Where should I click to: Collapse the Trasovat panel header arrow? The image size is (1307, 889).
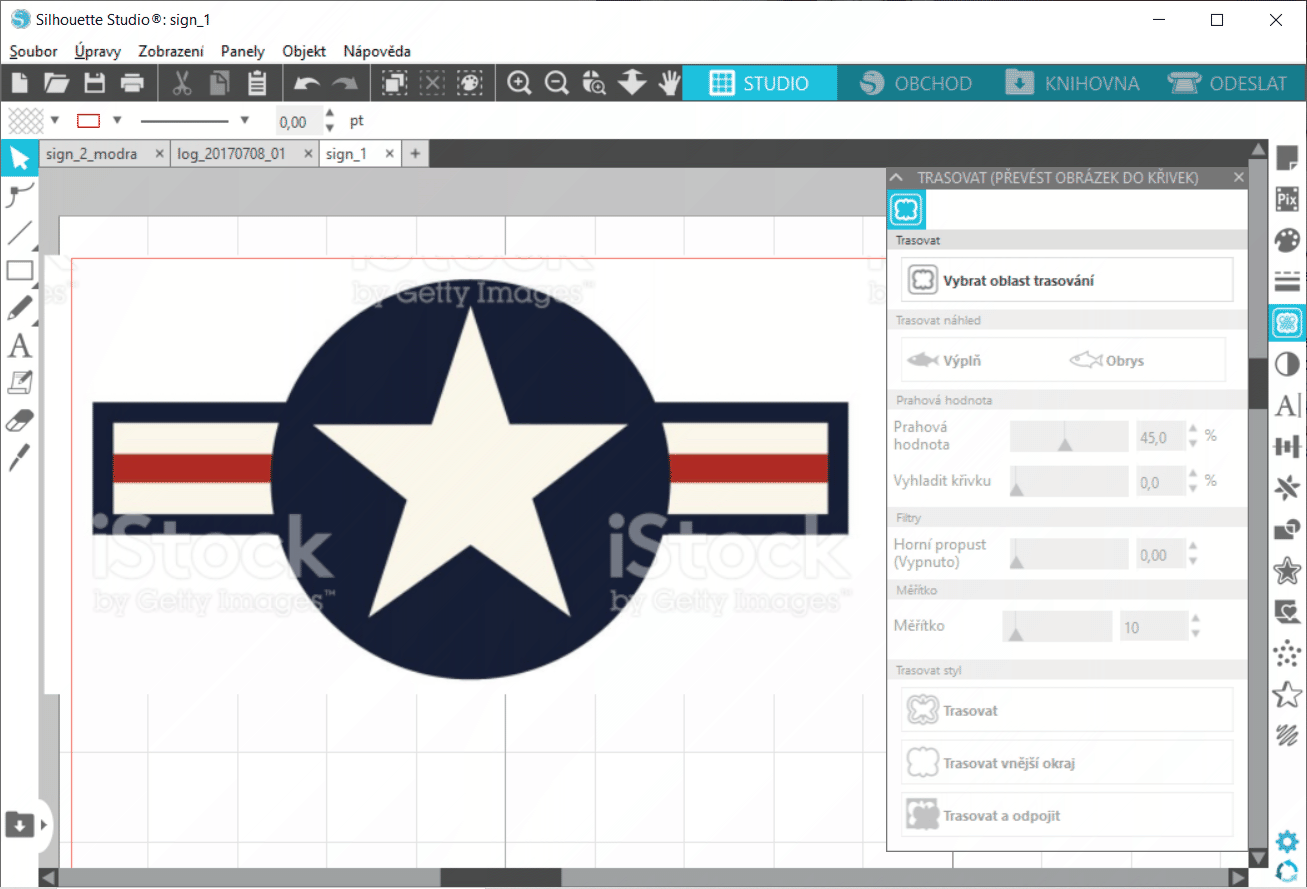[x=897, y=177]
